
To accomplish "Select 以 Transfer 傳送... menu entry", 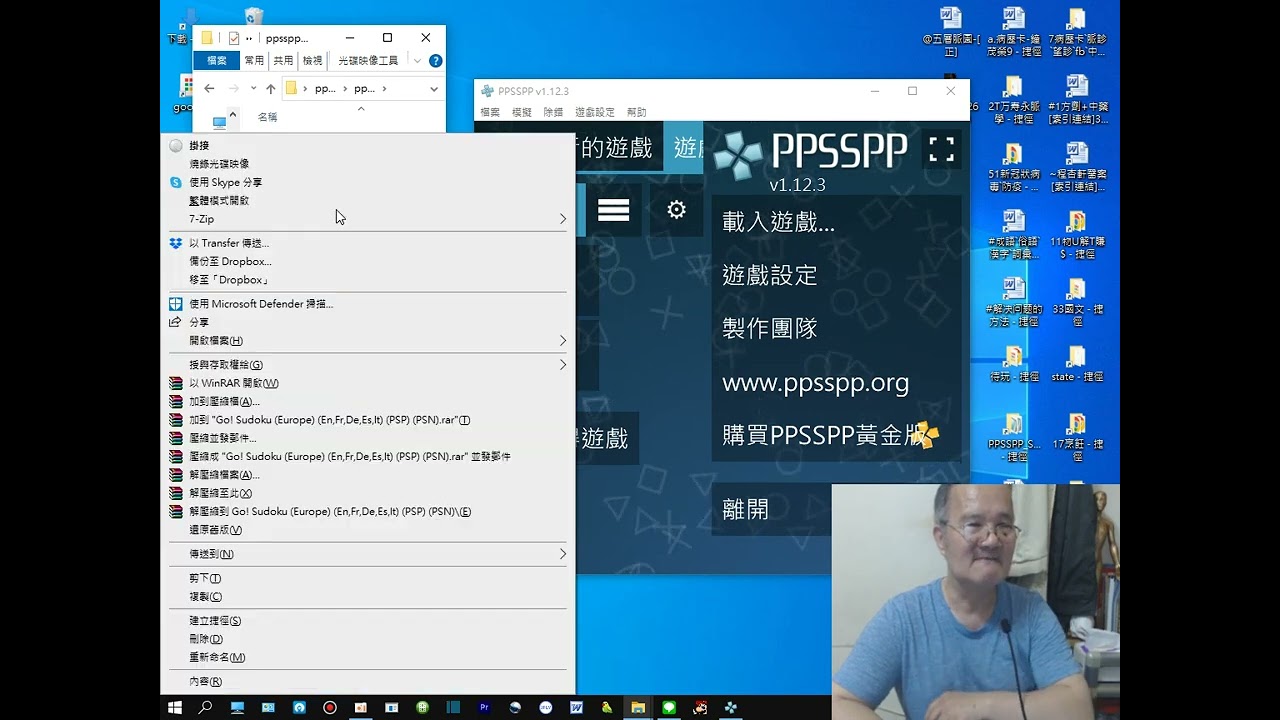I will point(367,243).
